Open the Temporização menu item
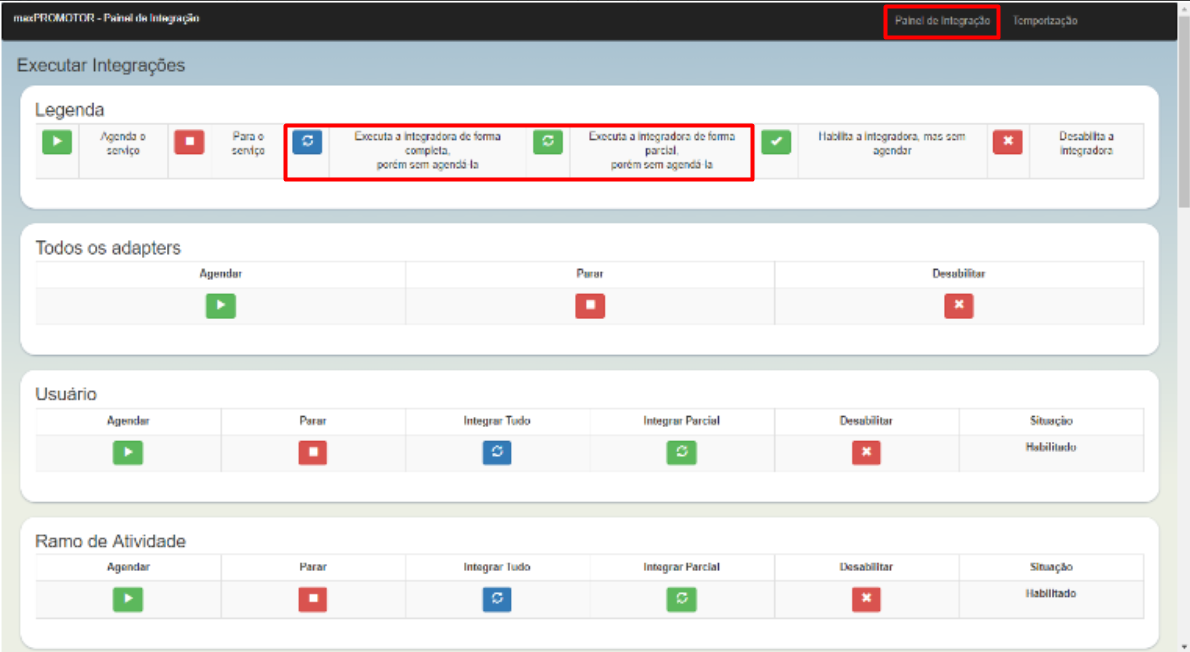Viewport: 1190px width, 652px height. [x=1045, y=21]
